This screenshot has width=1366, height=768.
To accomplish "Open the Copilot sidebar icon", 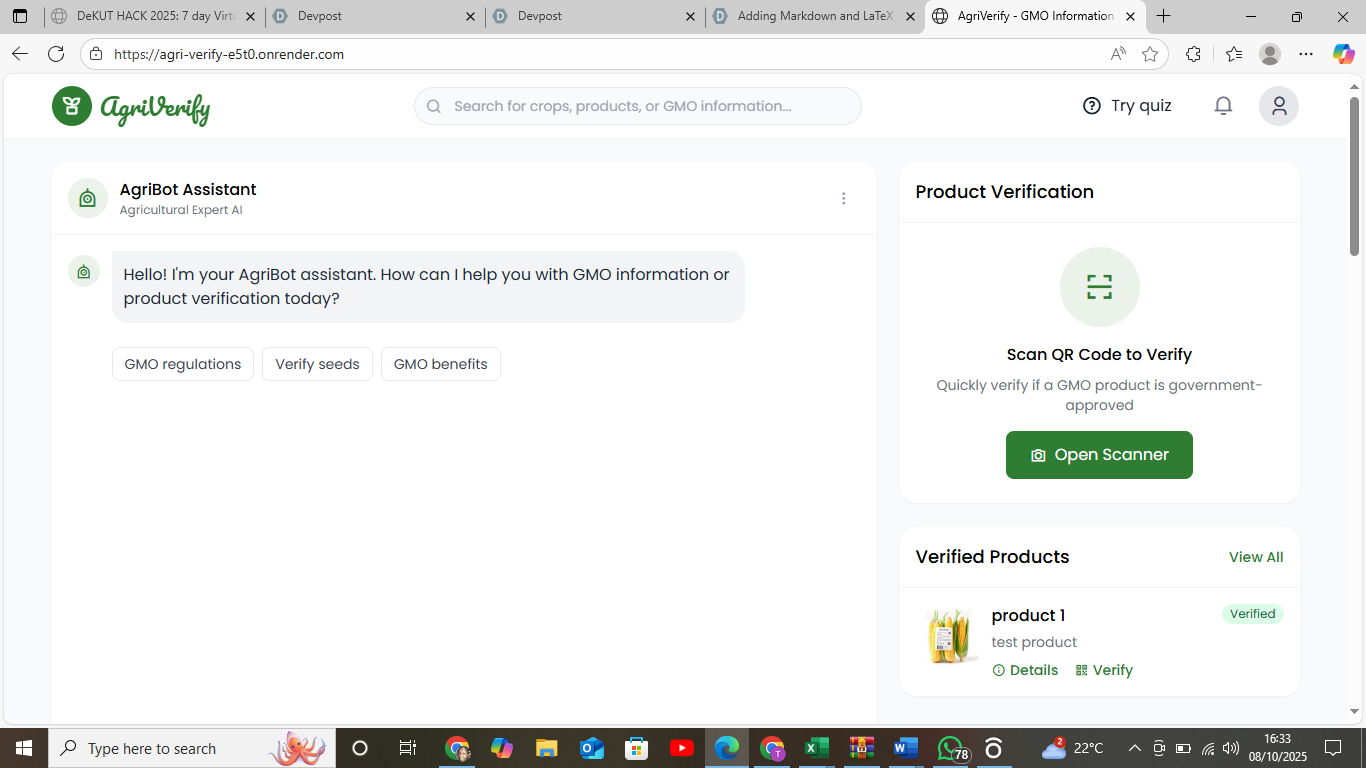I will pos(1343,54).
